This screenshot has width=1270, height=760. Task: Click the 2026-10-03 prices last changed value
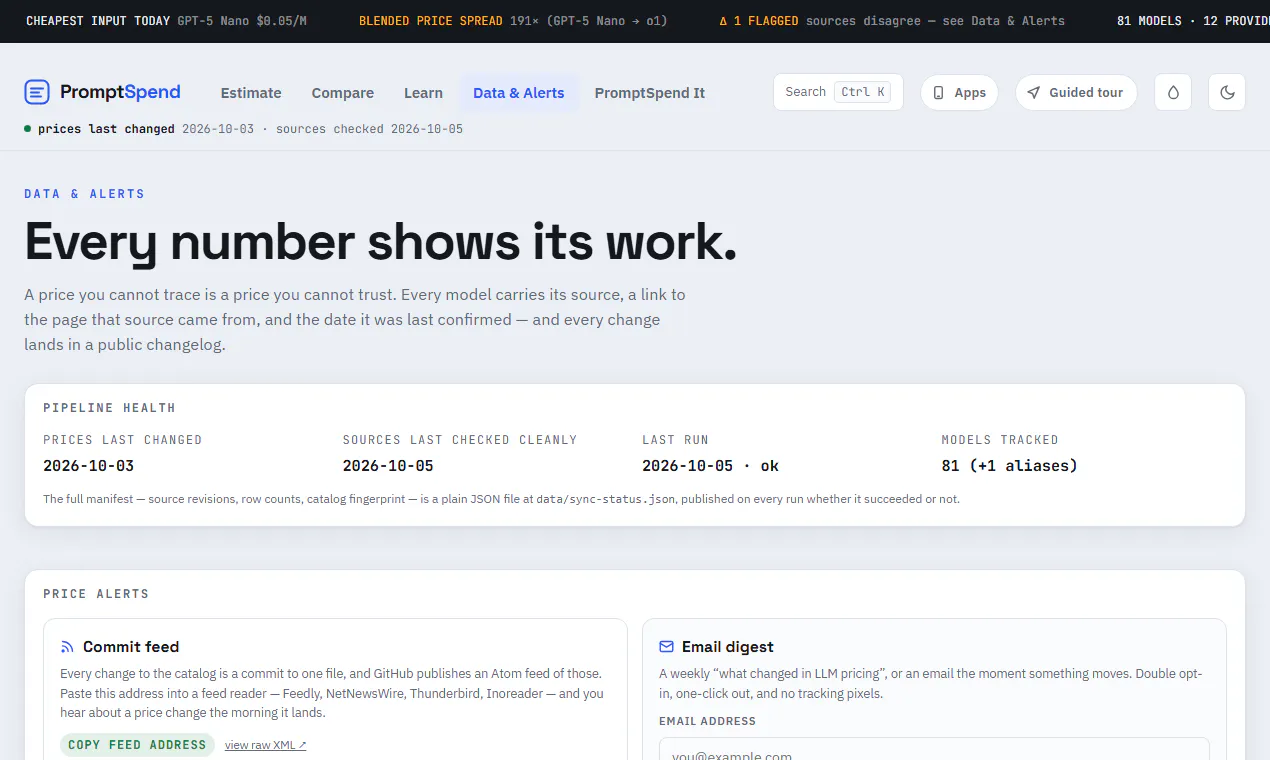[x=88, y=466]
